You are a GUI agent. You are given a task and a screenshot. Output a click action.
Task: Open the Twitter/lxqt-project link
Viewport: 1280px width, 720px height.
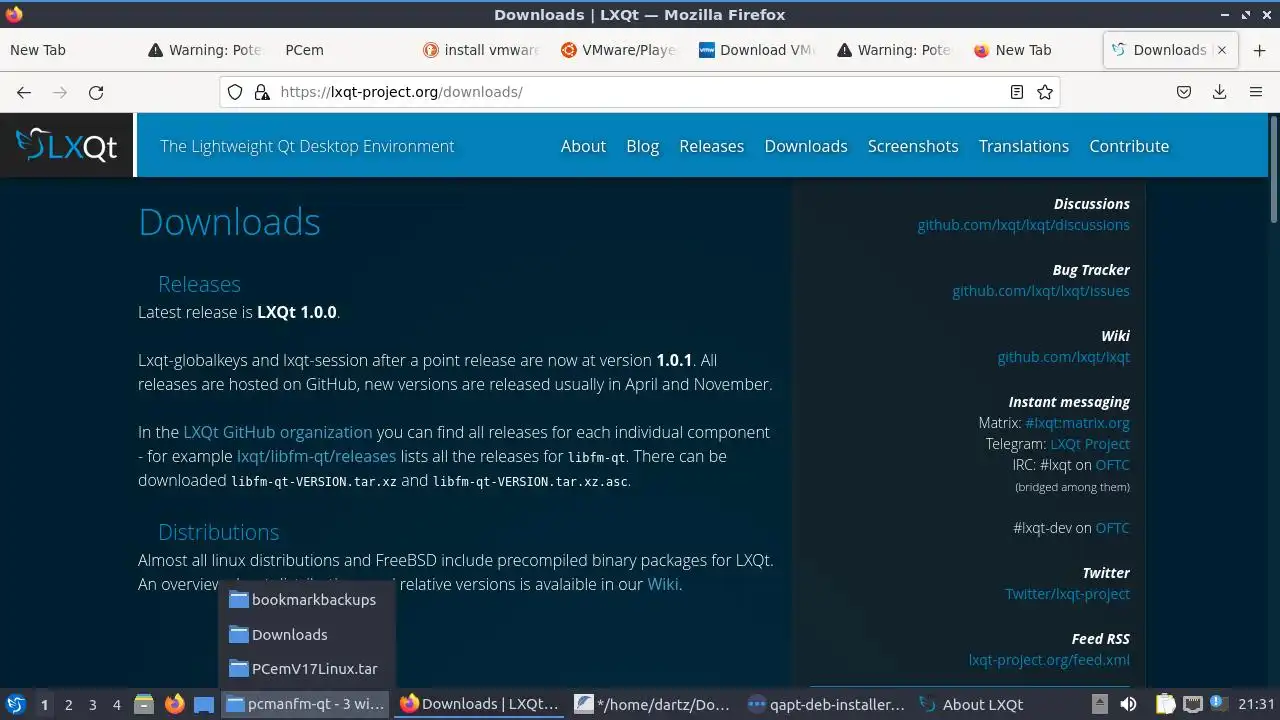pyautogui.click(x=1067, y=594)
